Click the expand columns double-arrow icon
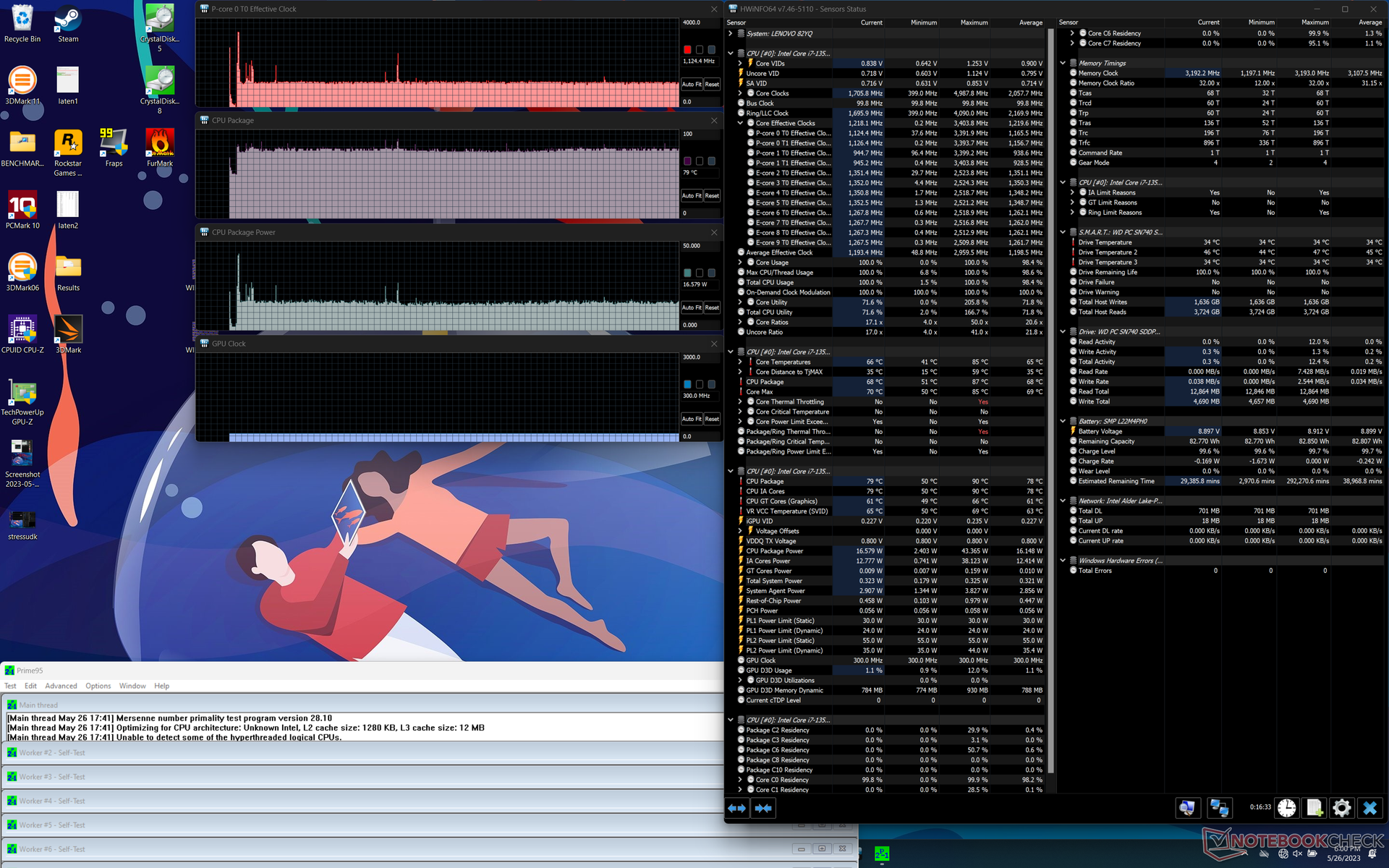1389x868 pixels. click(736, 808)
